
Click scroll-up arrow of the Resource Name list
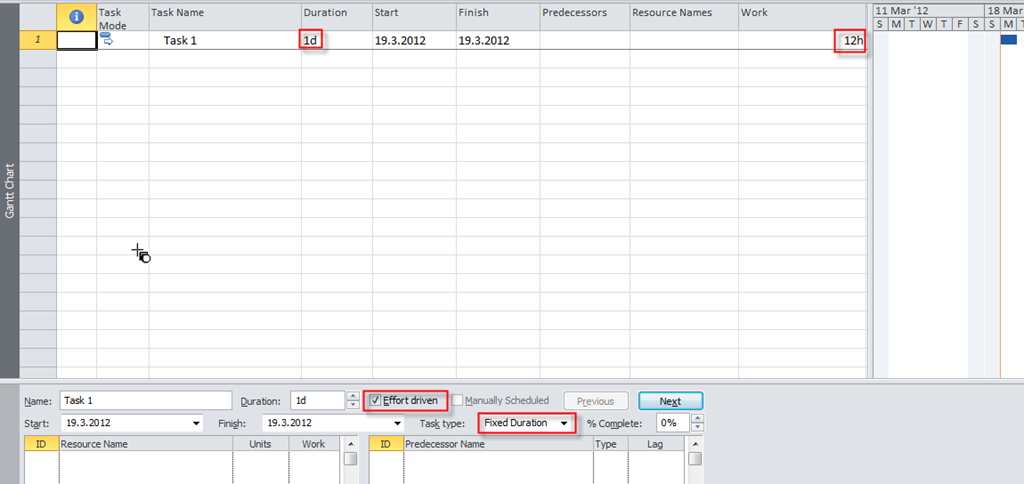point(350,444)
